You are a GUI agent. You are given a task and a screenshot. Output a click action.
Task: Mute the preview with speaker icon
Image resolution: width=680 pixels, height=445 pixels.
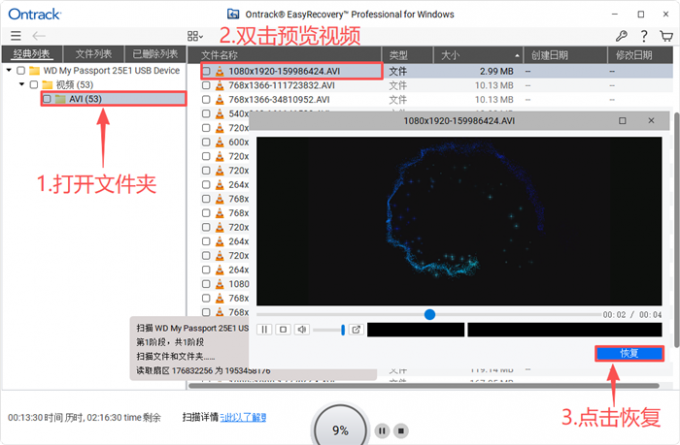(302, 330)
